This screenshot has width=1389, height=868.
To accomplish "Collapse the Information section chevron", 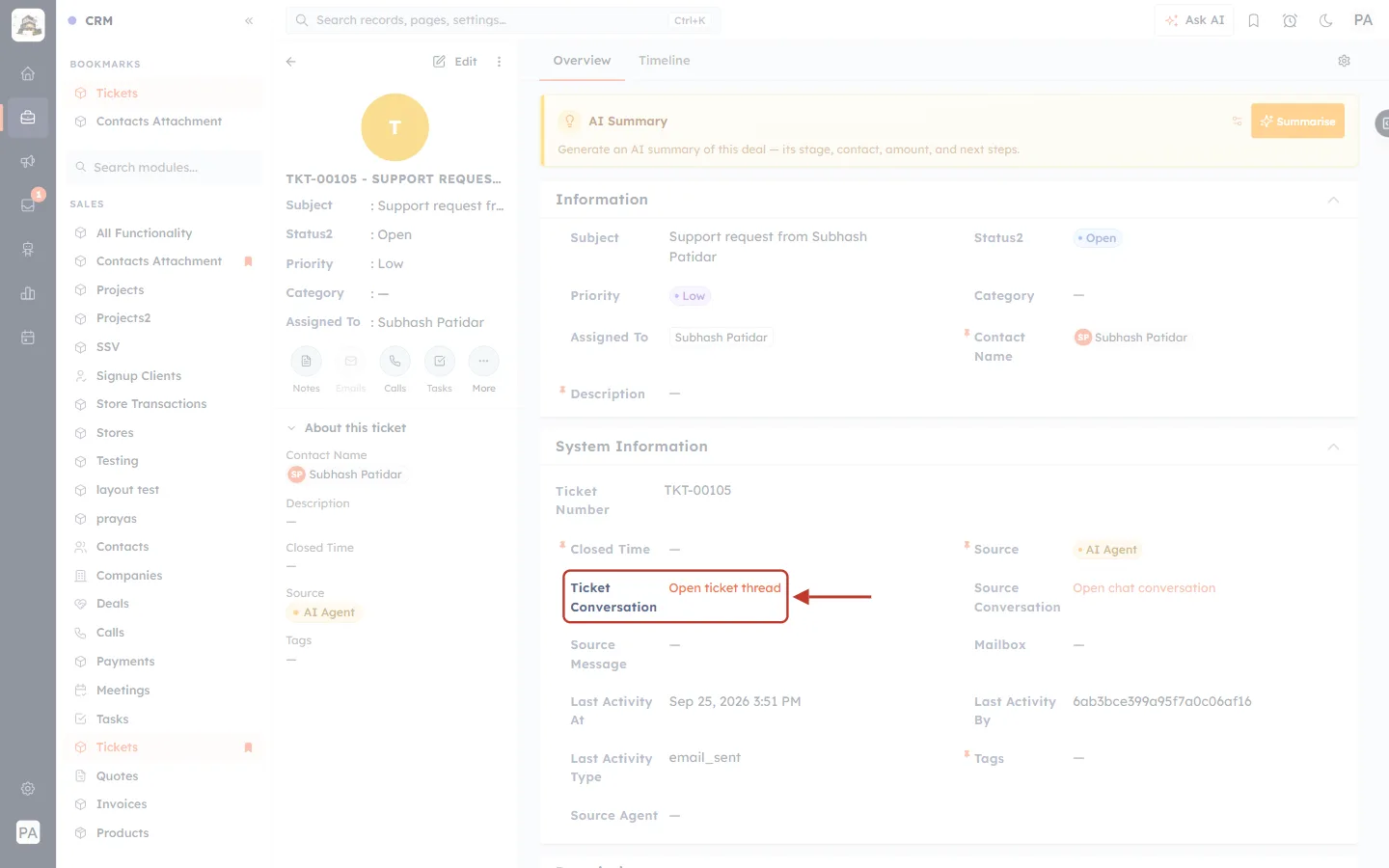I will click(x=1333, y=200).
